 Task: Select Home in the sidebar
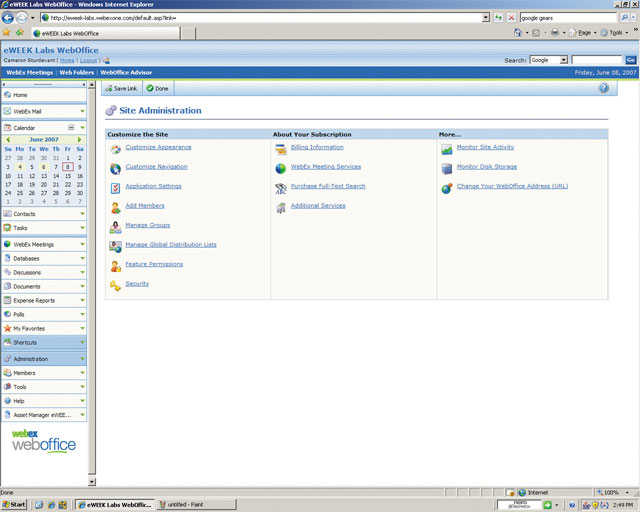pos(44,95)
